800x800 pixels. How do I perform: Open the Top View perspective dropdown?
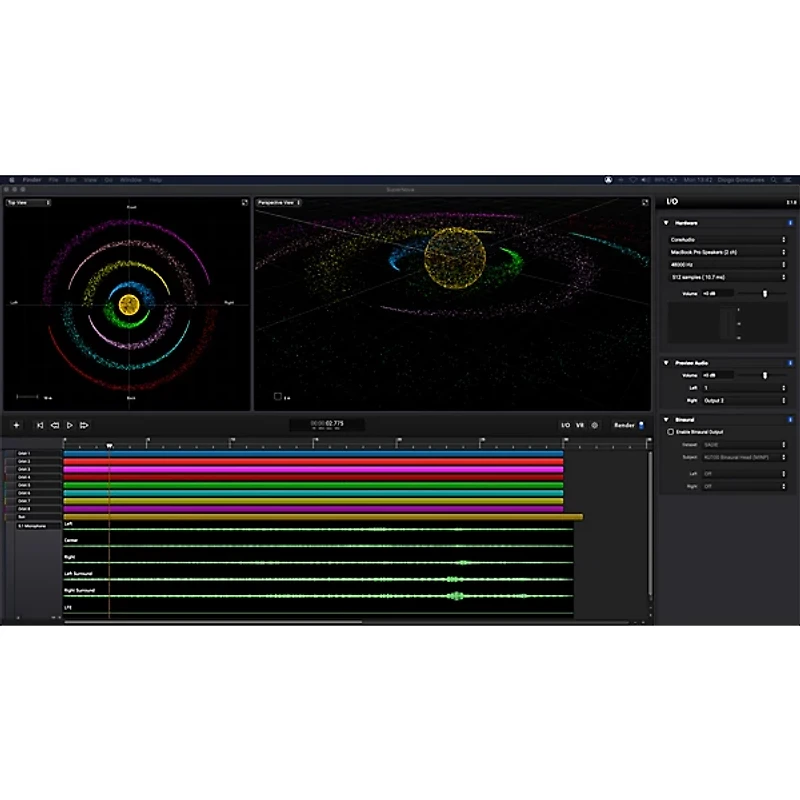(x=29, y=201)
